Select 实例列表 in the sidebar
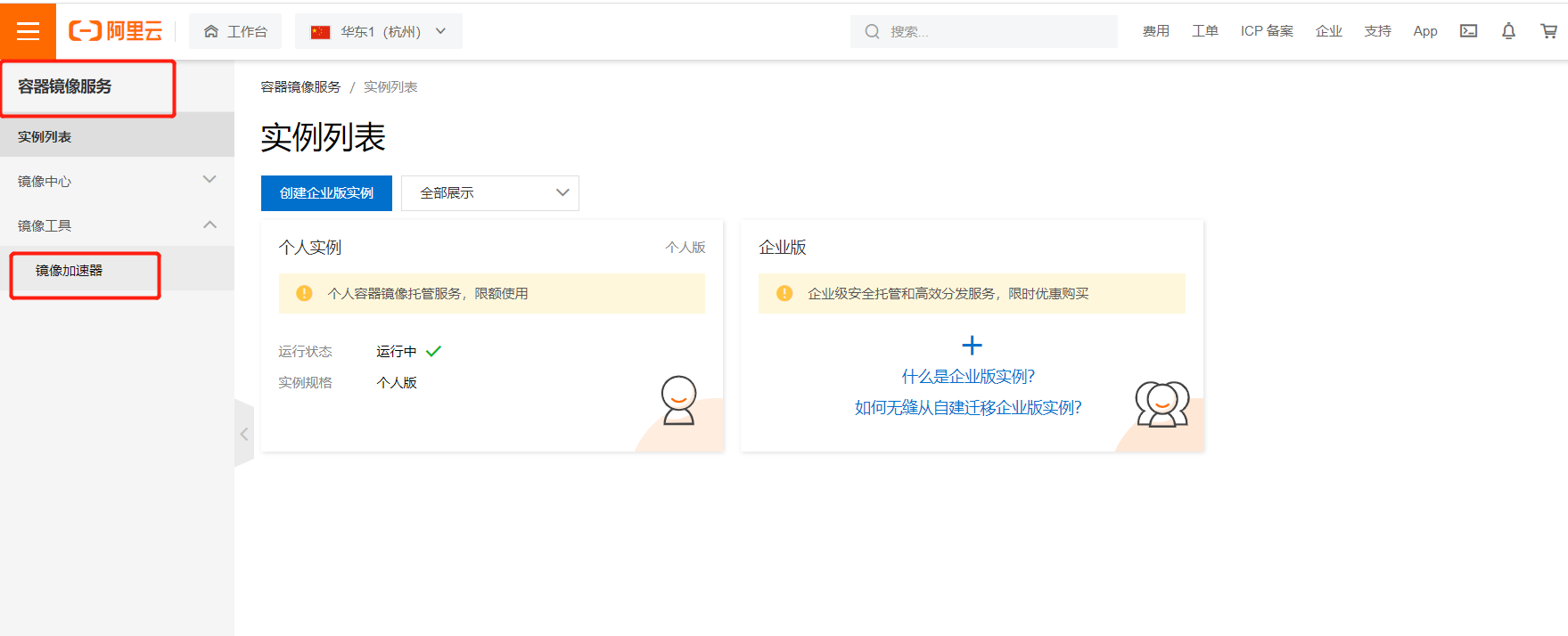Screen dimensions: 1568x636 coord(117,136)
